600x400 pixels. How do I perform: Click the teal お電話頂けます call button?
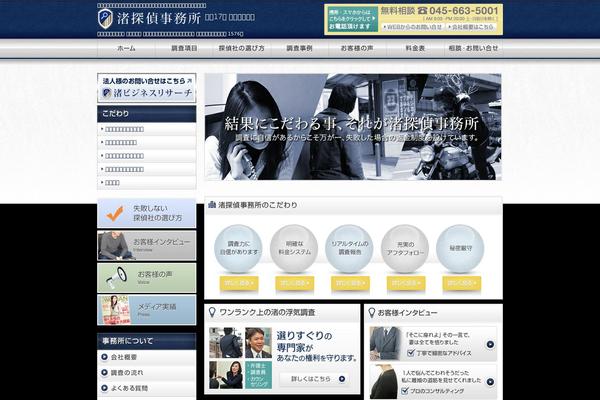(351, 20)
